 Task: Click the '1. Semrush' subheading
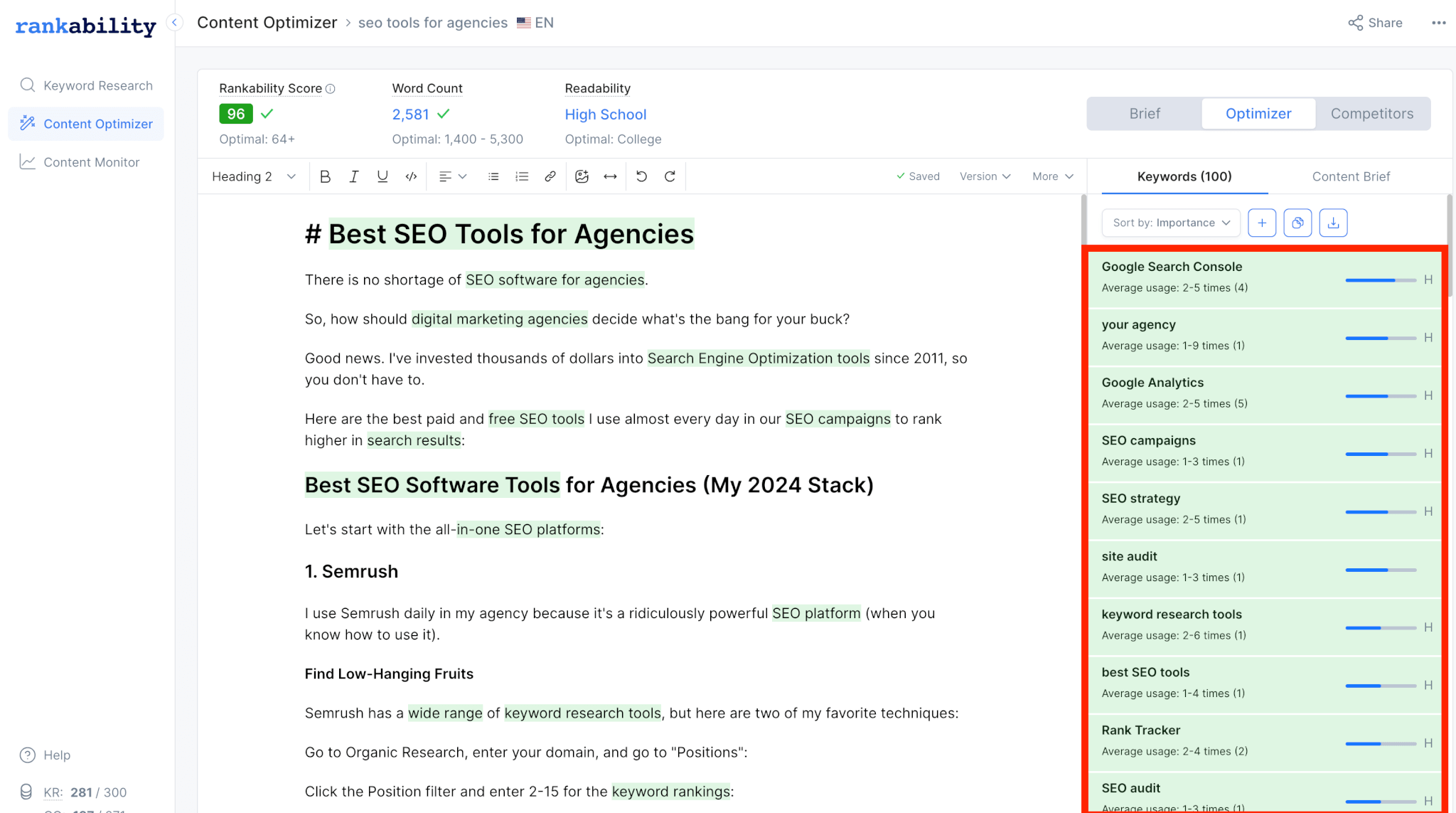tap(351, 571)
